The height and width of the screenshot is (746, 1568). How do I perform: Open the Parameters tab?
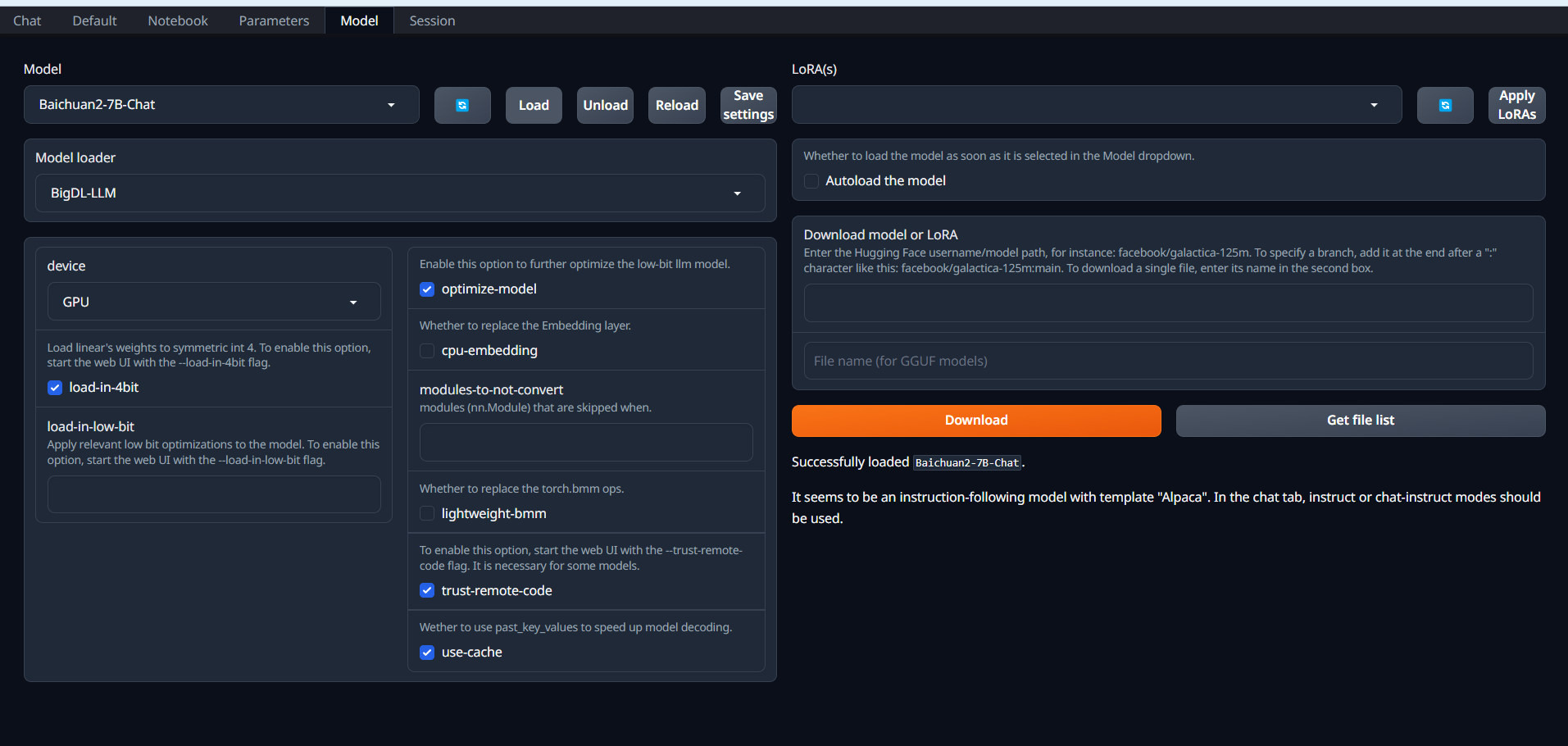pos(274,20)
